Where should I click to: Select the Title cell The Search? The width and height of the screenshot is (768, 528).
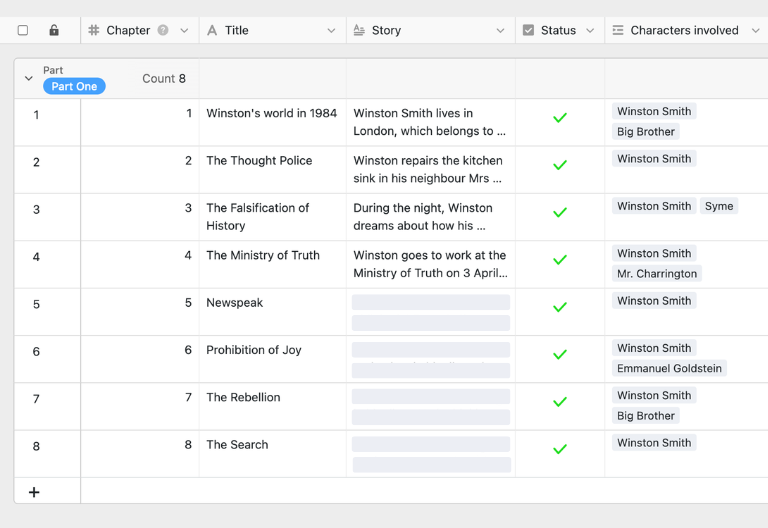[272, 454]
